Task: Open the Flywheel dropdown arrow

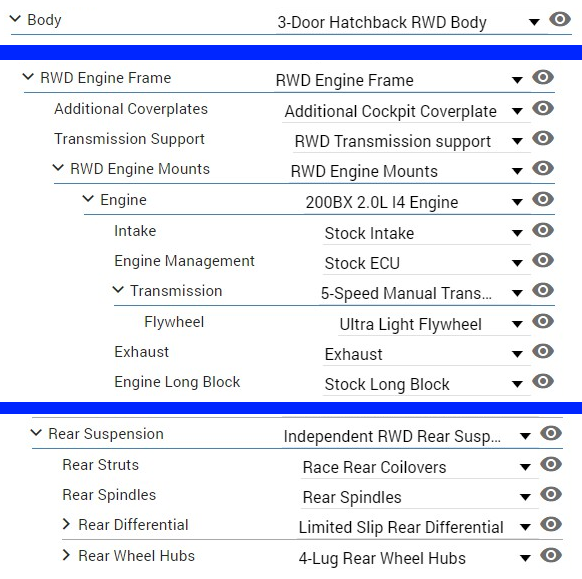Action: click(517, 324)
